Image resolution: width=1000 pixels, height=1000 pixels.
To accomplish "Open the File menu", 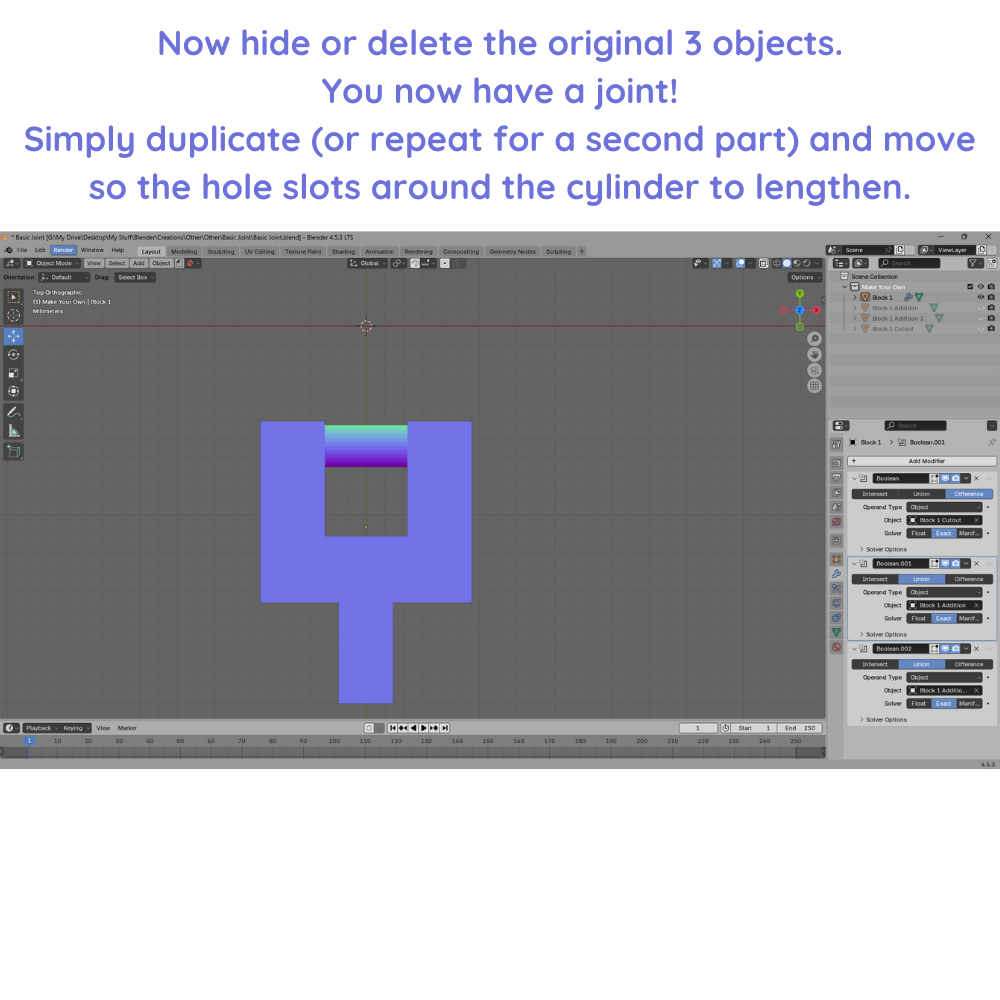I will [22, 250].
